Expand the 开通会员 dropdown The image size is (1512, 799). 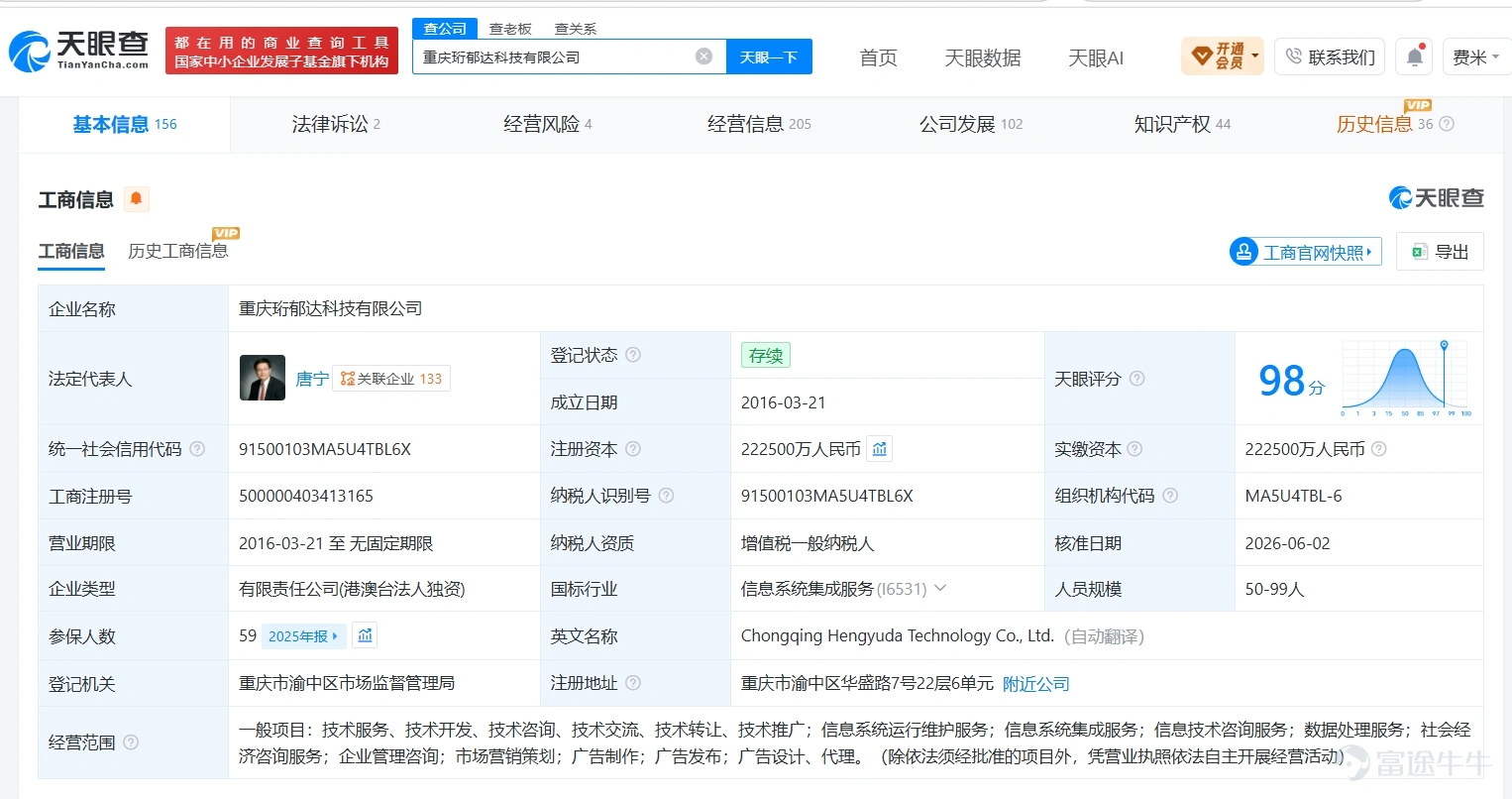tap(1223, 56)
